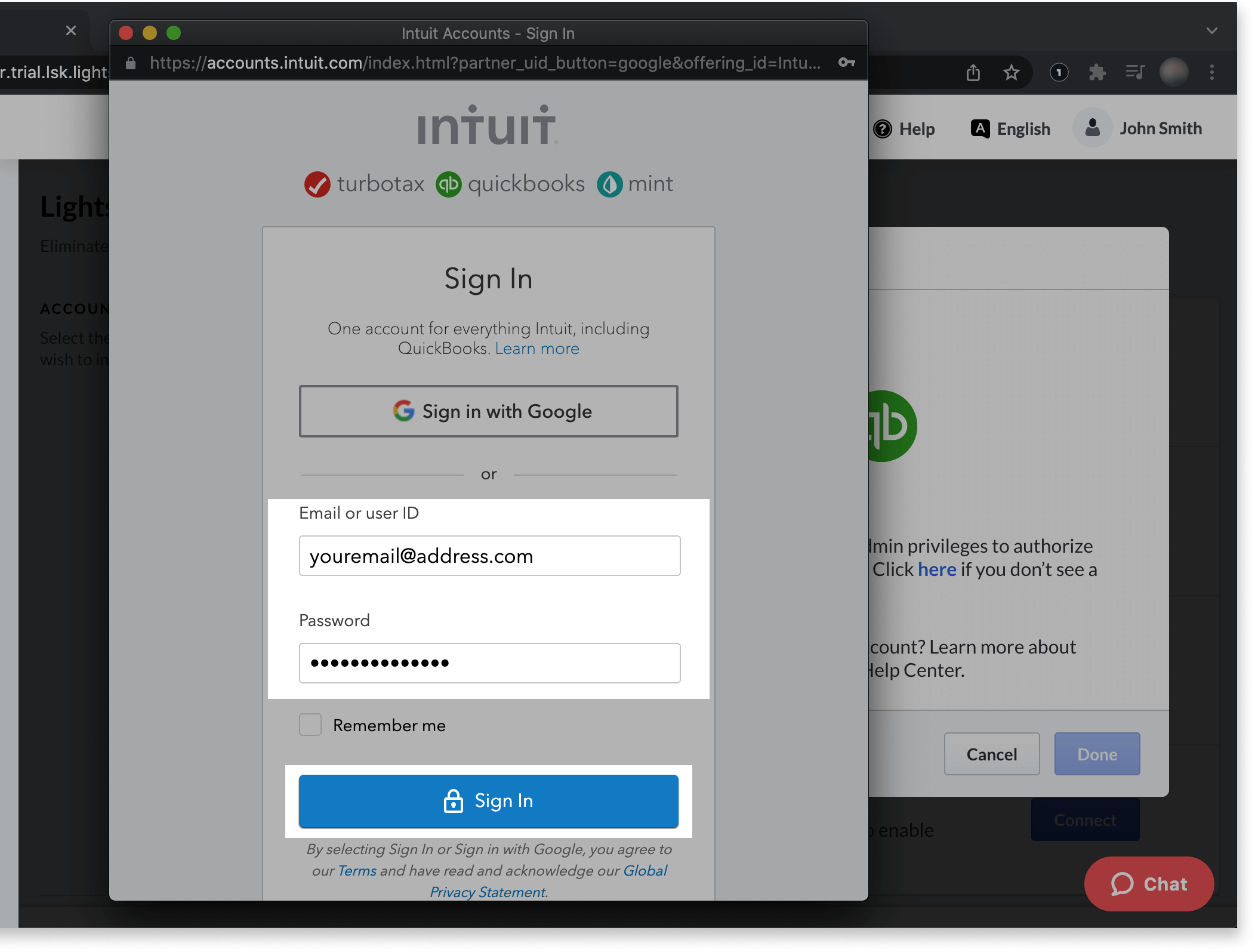Viewport: 1255px width, 952px height.
Task: Click the browser share icon
Action: tap(973, 73)
